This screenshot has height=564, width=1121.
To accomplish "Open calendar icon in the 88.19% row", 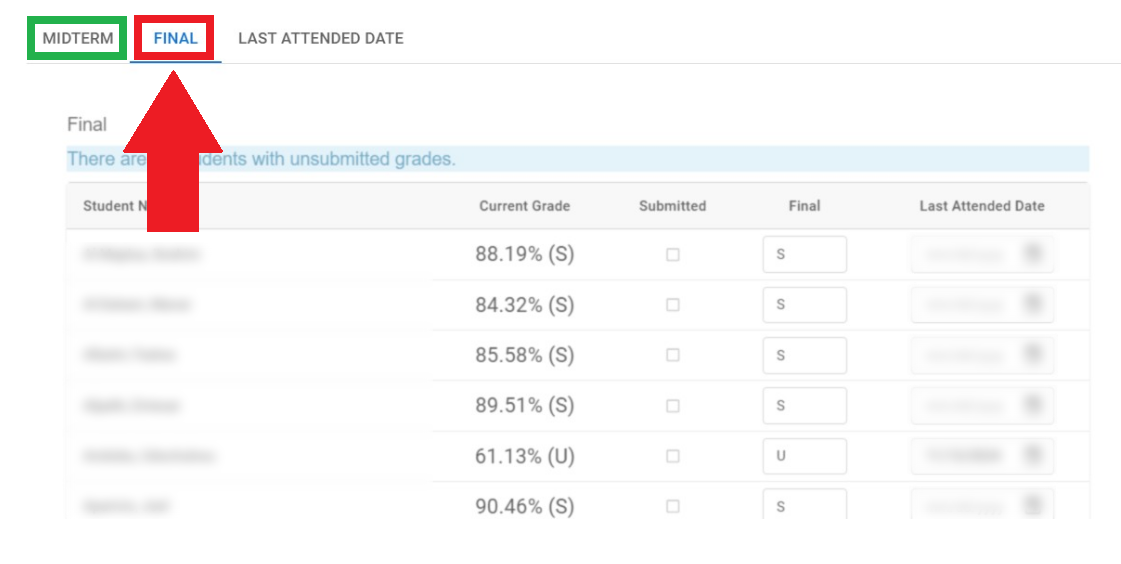I will [x=1032, y=253].
